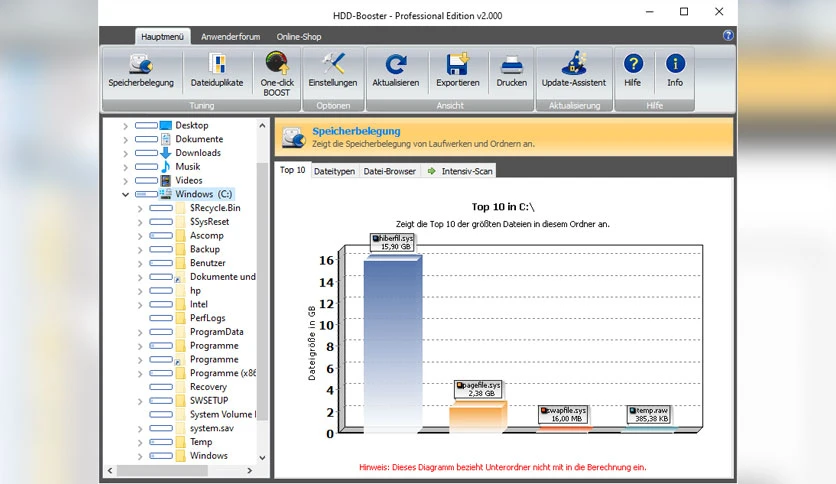
Task: Select Windows folder under C:
Action: (x=208, y=456)
